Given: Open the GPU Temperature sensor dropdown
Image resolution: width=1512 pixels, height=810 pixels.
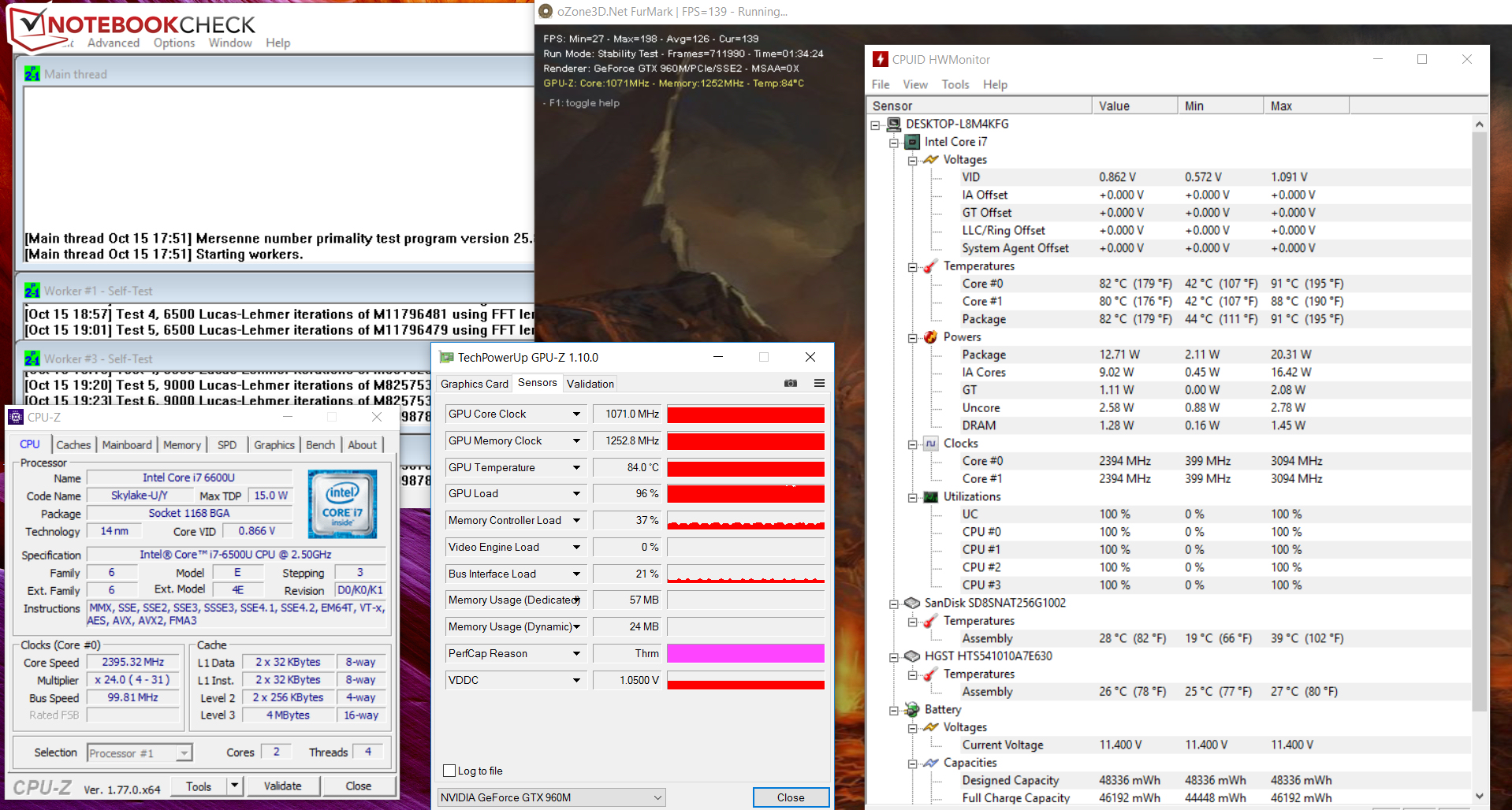Looking at the screenshot, I should point(576,467).
